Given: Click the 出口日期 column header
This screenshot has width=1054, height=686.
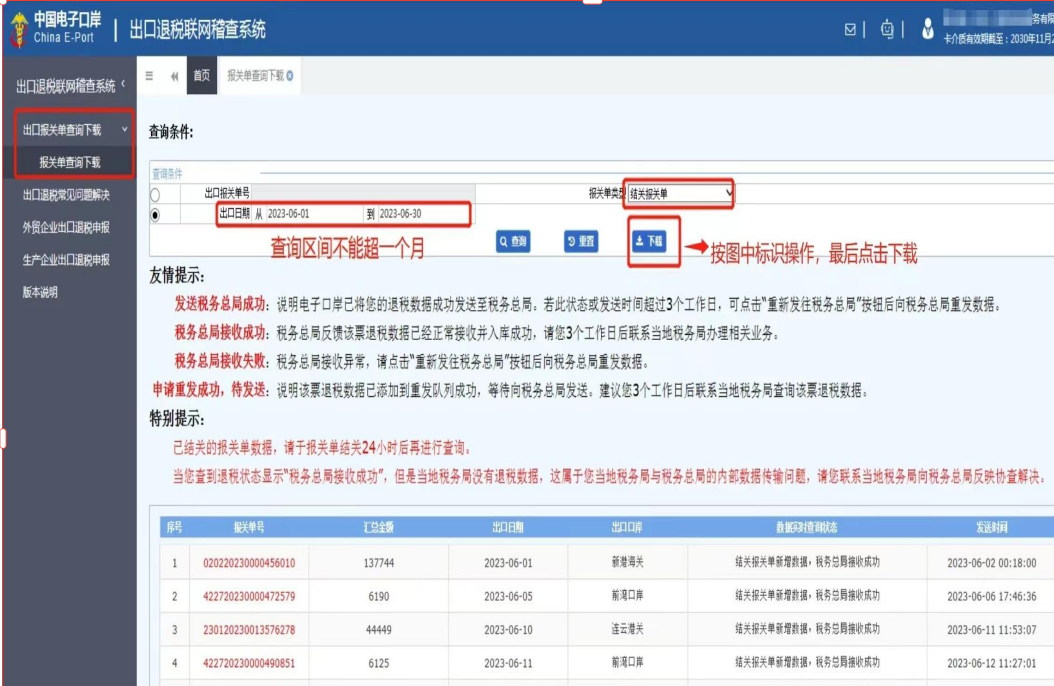Looking at the screenshot, I should pos(508,527).
